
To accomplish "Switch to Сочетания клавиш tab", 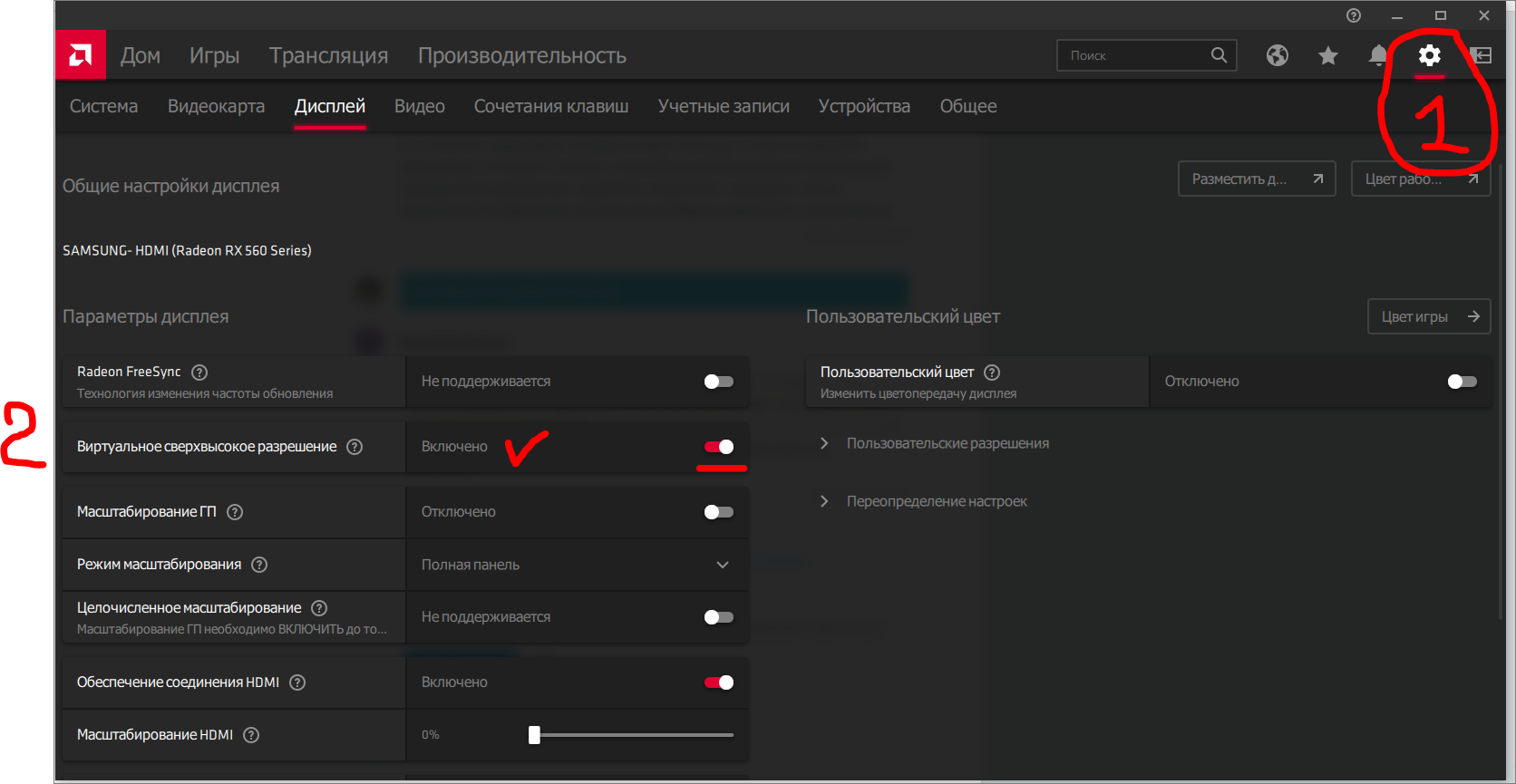I will [551, 106].
